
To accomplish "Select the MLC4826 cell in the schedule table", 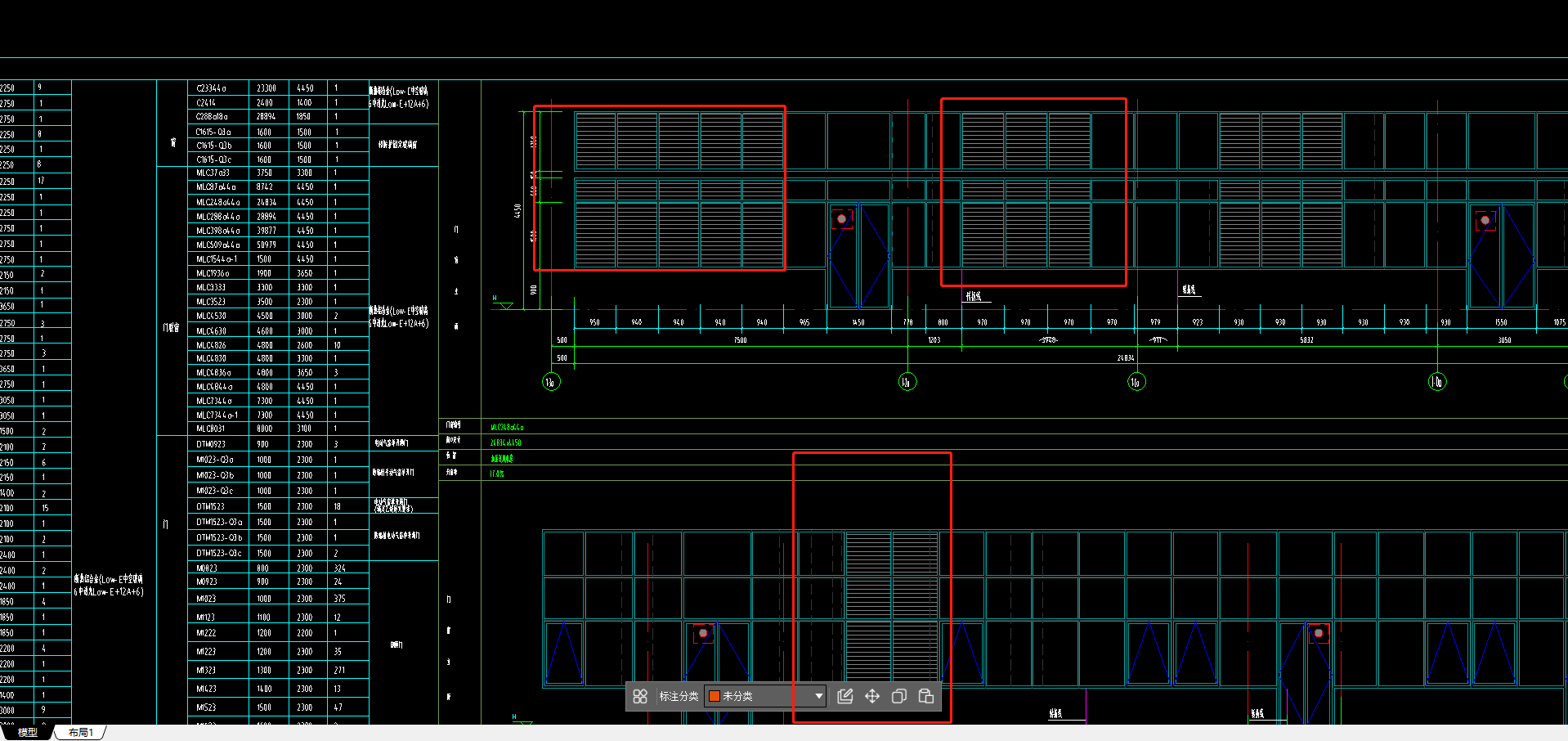I will pyautogui.click(x=211, y=345).
